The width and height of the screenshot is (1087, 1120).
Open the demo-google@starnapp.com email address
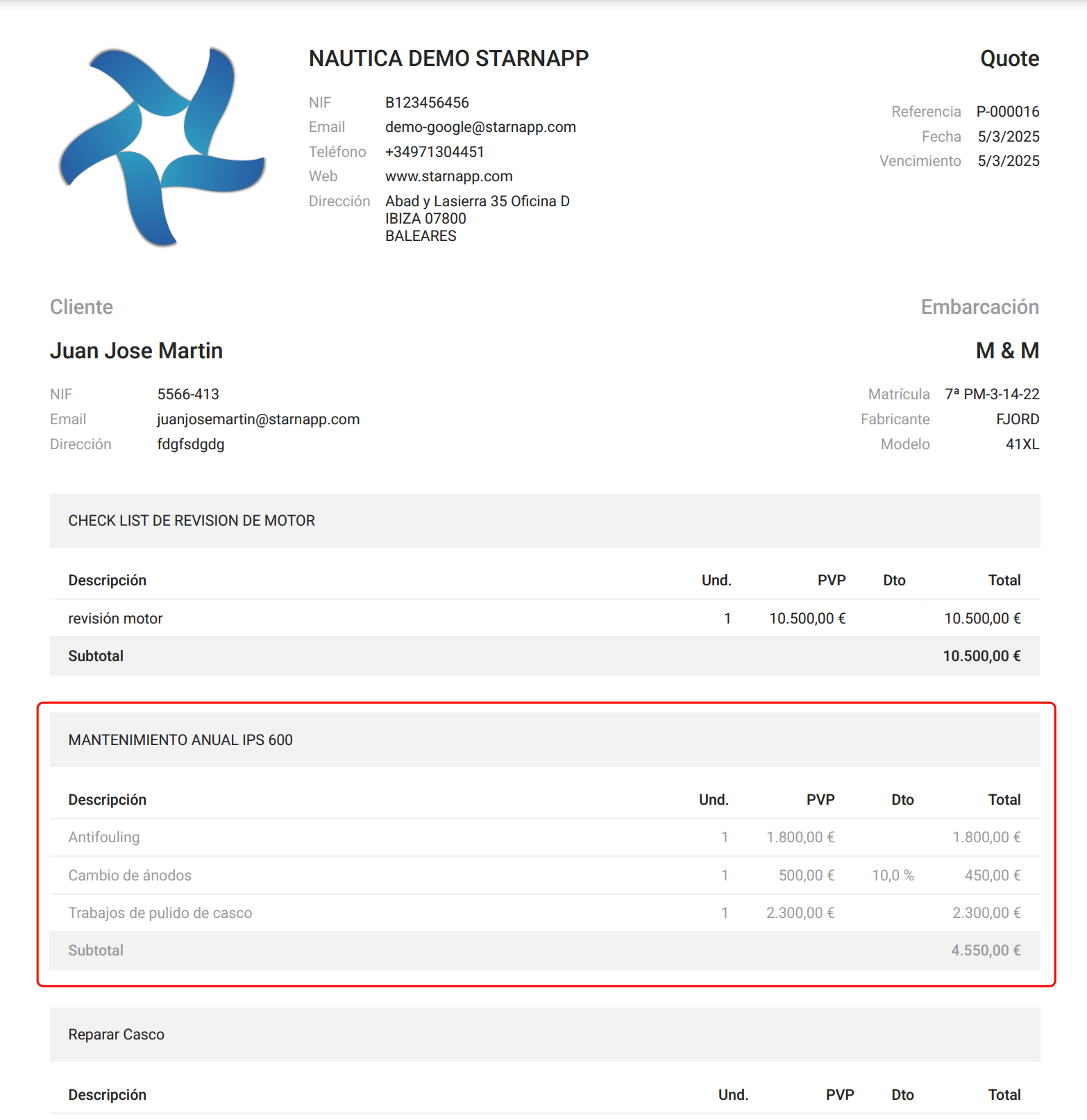[x=480, y=127]
